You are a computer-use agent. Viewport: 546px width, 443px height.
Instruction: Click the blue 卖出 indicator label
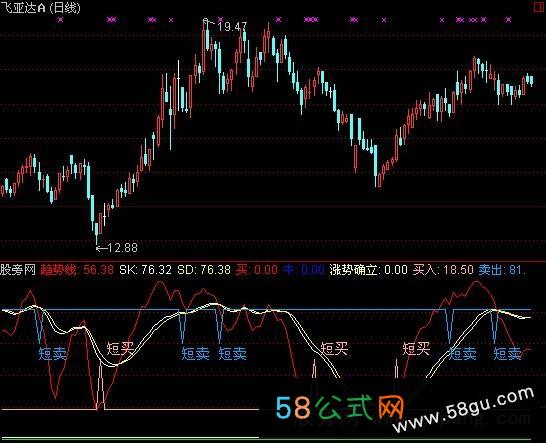[x=490, y=270]
